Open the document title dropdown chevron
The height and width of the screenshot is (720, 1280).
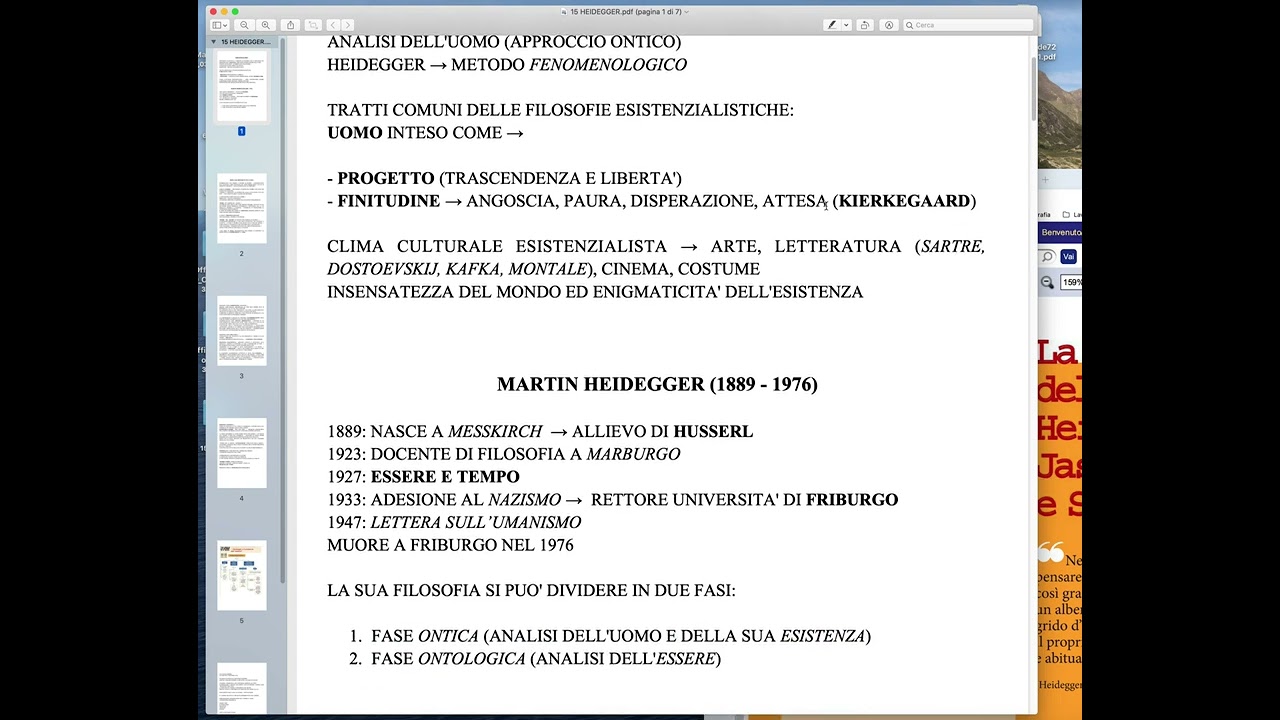pos(686,12)
